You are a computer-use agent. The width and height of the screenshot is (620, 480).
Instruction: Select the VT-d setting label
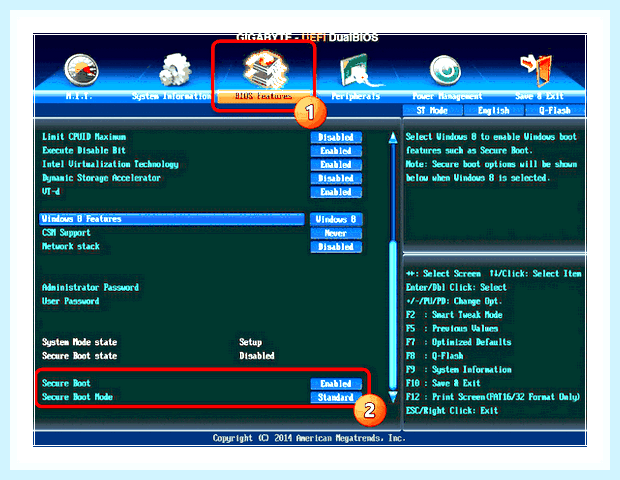pos(51,191)
